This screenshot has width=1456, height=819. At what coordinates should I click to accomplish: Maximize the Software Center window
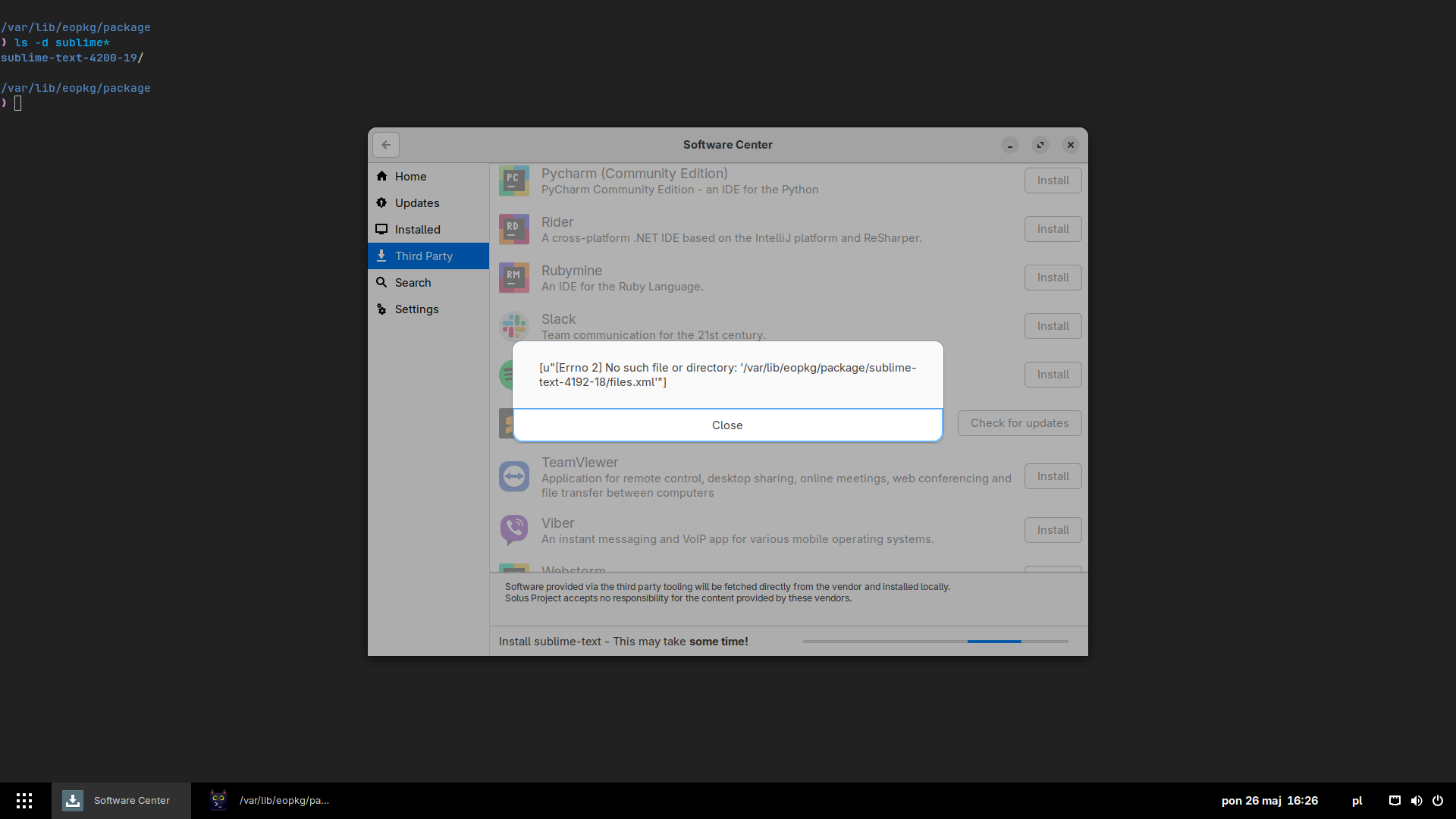tap(1040, 145)
